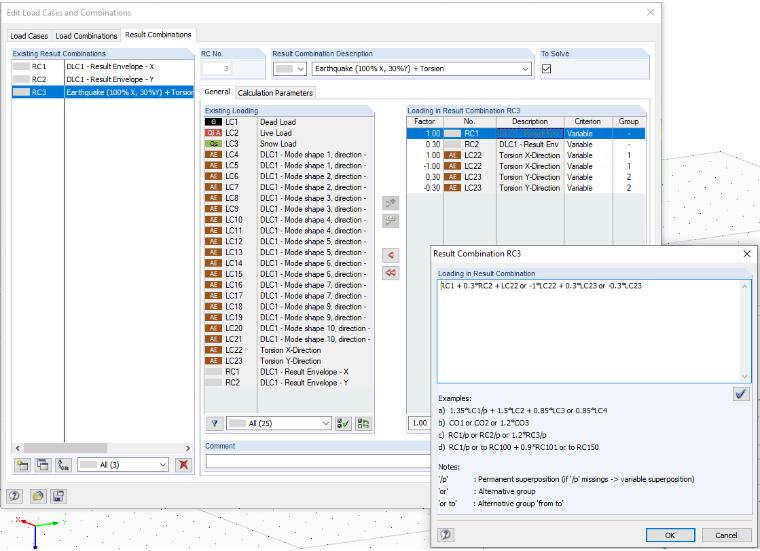This screenshot has height=551, width=760.
Task: Select the LC1 Dead Load row
Action: (289, 122)
